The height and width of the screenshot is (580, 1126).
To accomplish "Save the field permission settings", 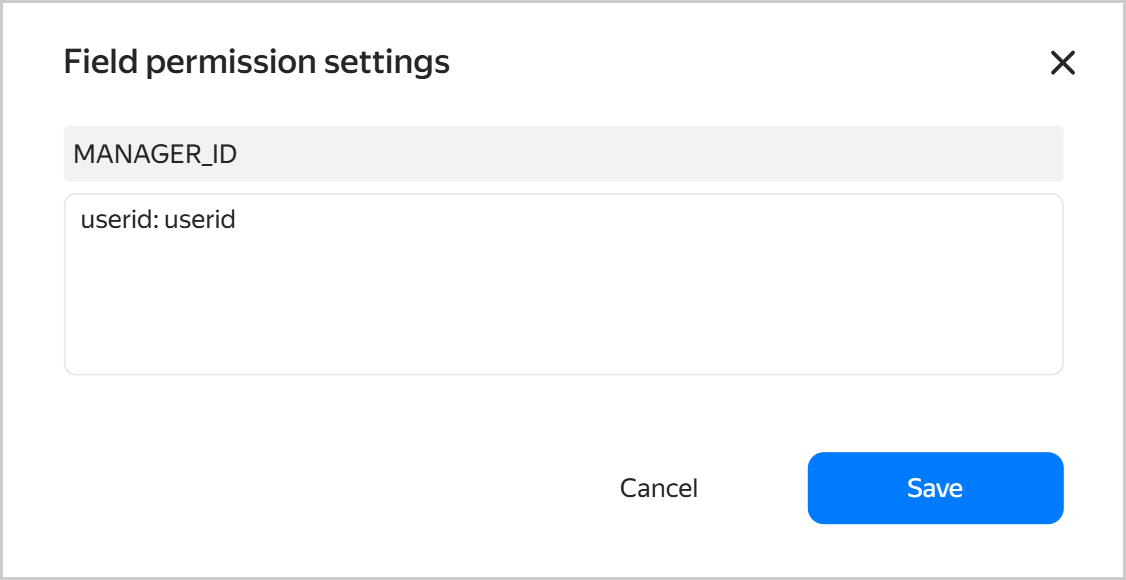I will [935, 488].
